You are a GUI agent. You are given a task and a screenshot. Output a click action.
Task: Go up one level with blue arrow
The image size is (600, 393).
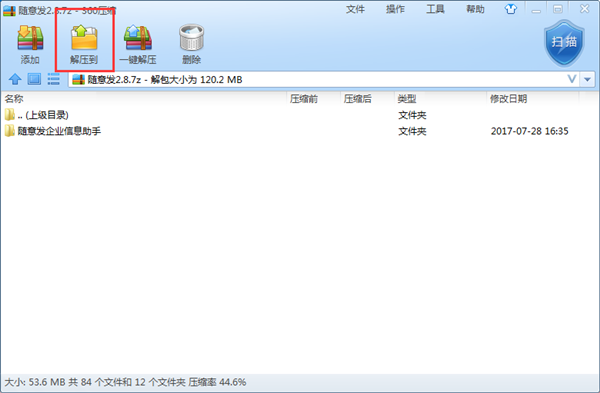[15, 79]
